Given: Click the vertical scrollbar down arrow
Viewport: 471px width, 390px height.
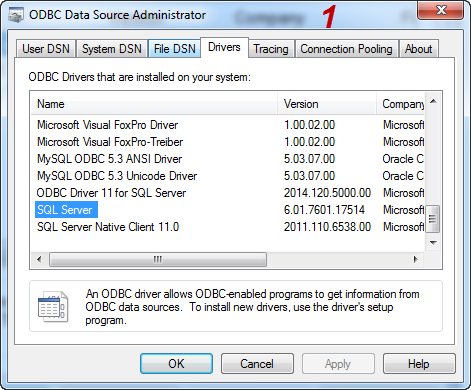Looking at the screenshot, I should (x=433, y=242).
